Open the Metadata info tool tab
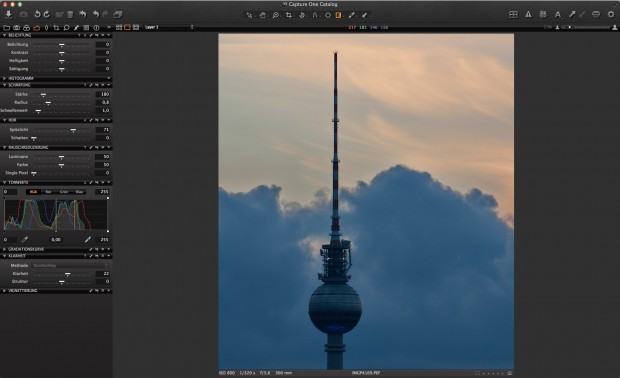 pos(96,28)
